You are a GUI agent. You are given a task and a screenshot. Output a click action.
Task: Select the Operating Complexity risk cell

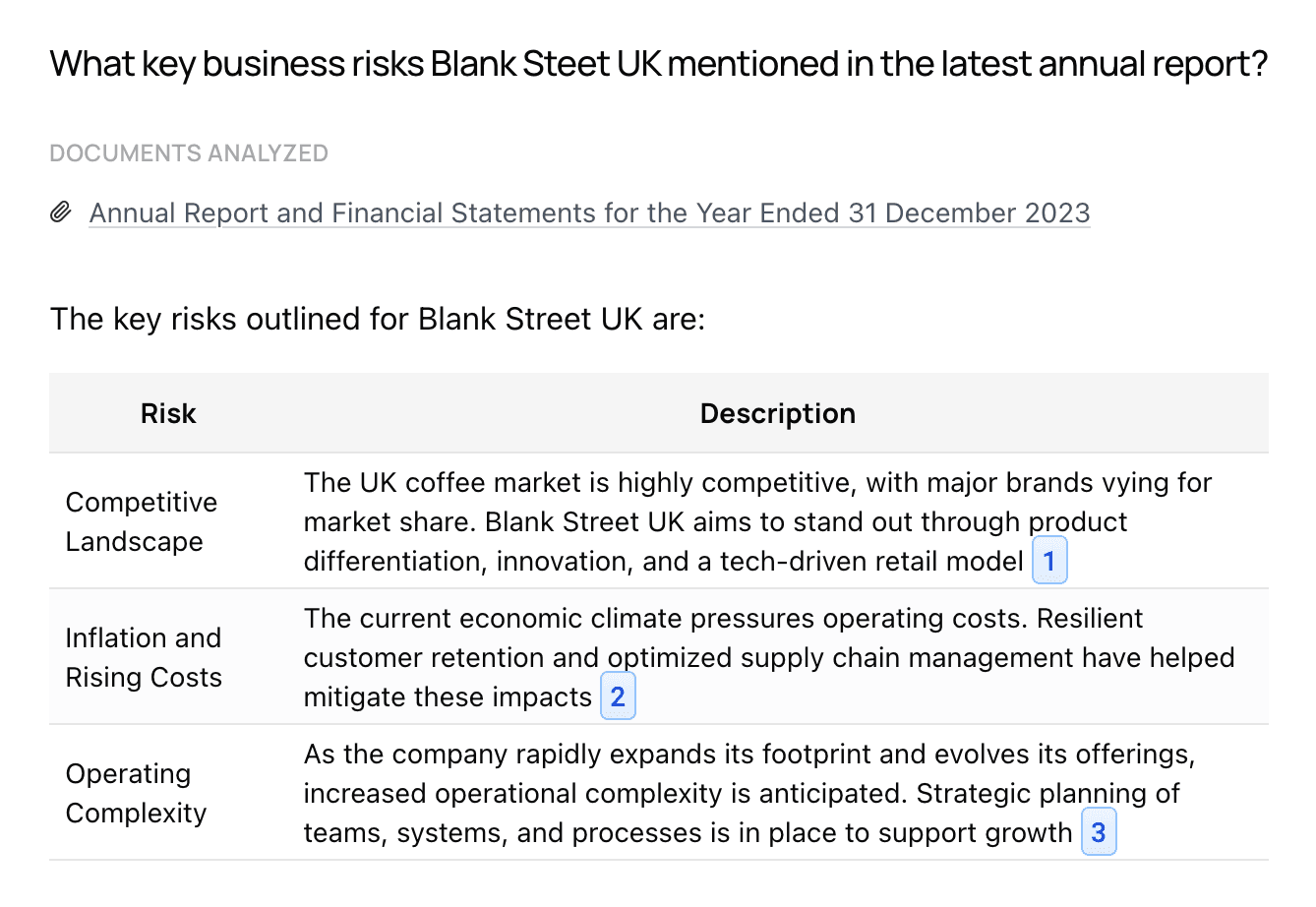pos(136,793)
